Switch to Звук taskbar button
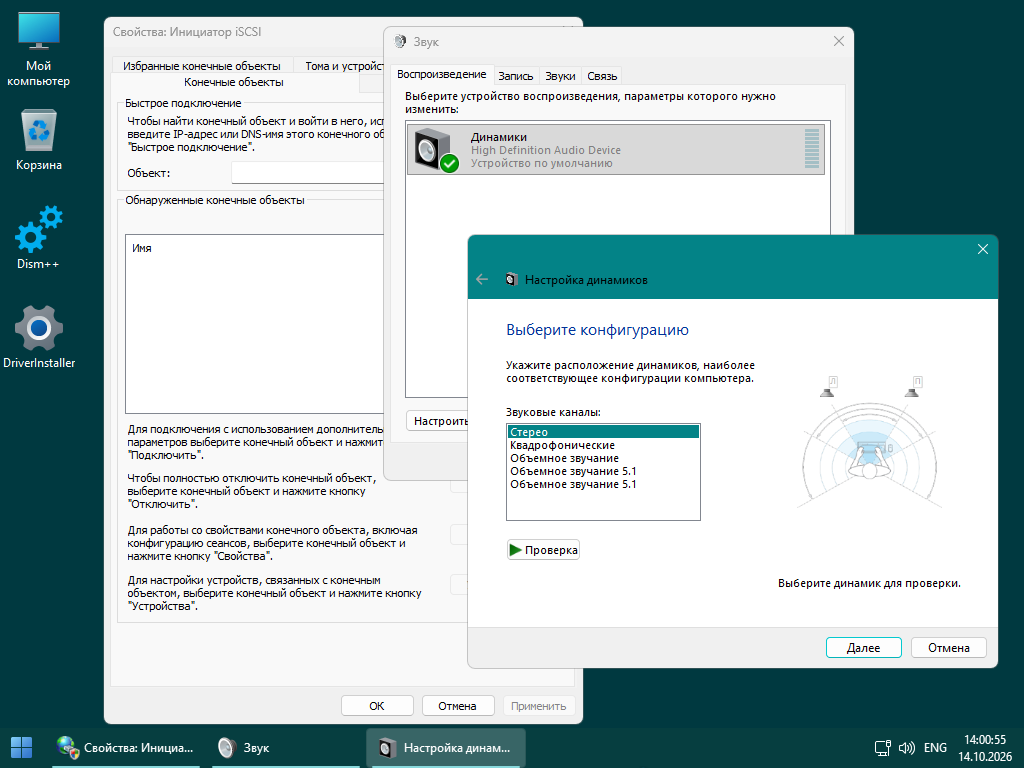The image size is (1024, 768). [286, 748]
